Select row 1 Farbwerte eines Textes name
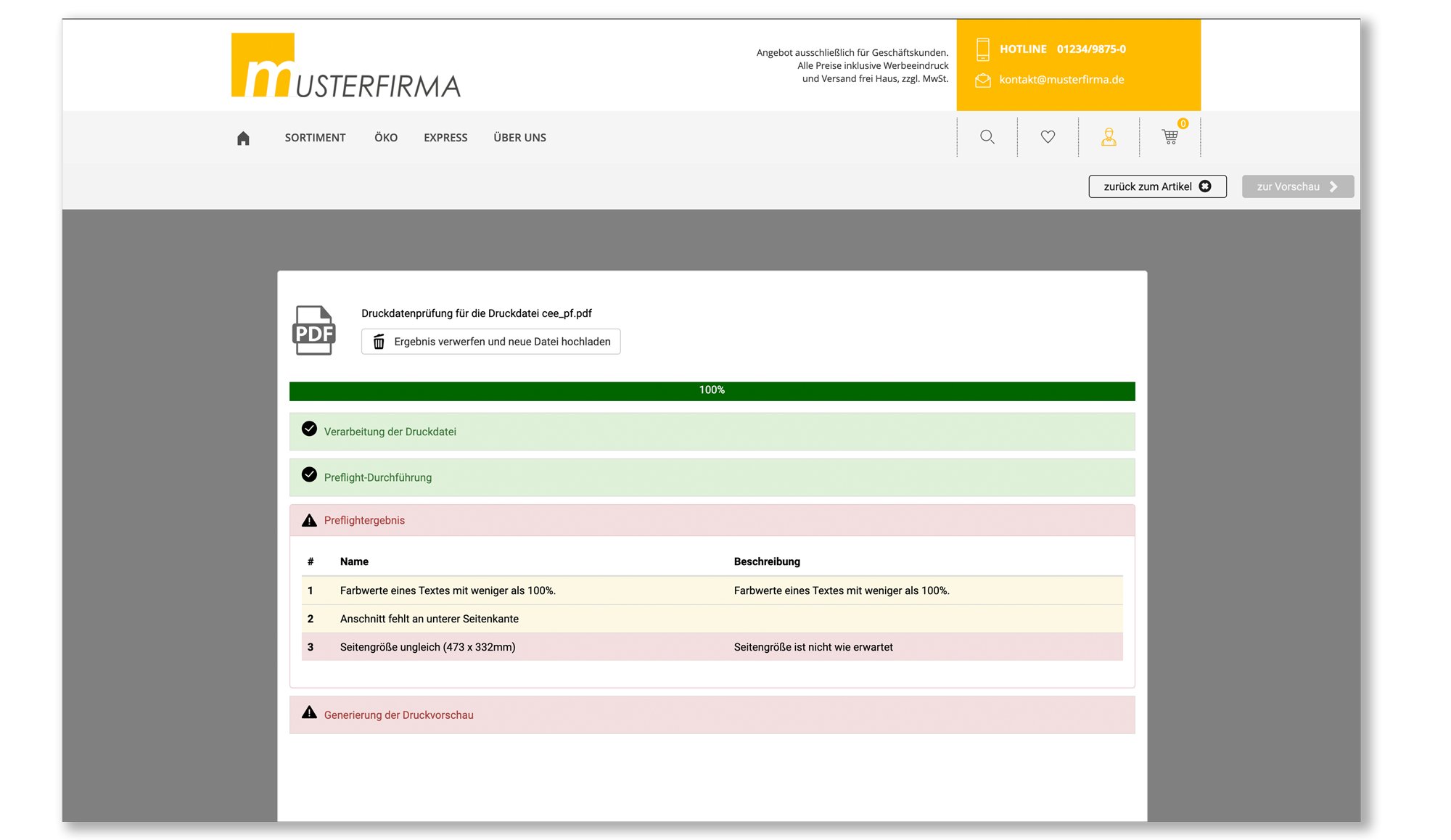 pos(448,590)
